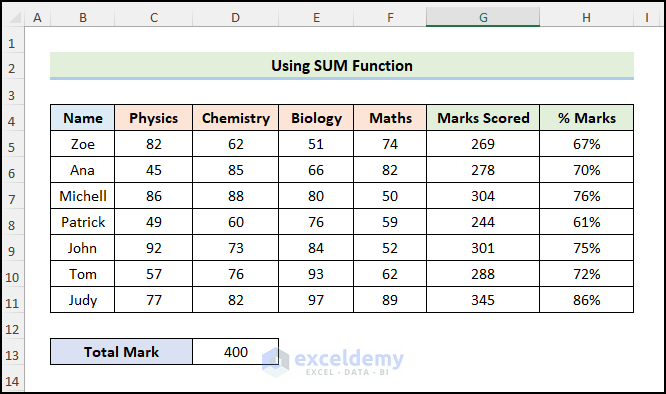Select John's Physics score 92

(153, 248)
